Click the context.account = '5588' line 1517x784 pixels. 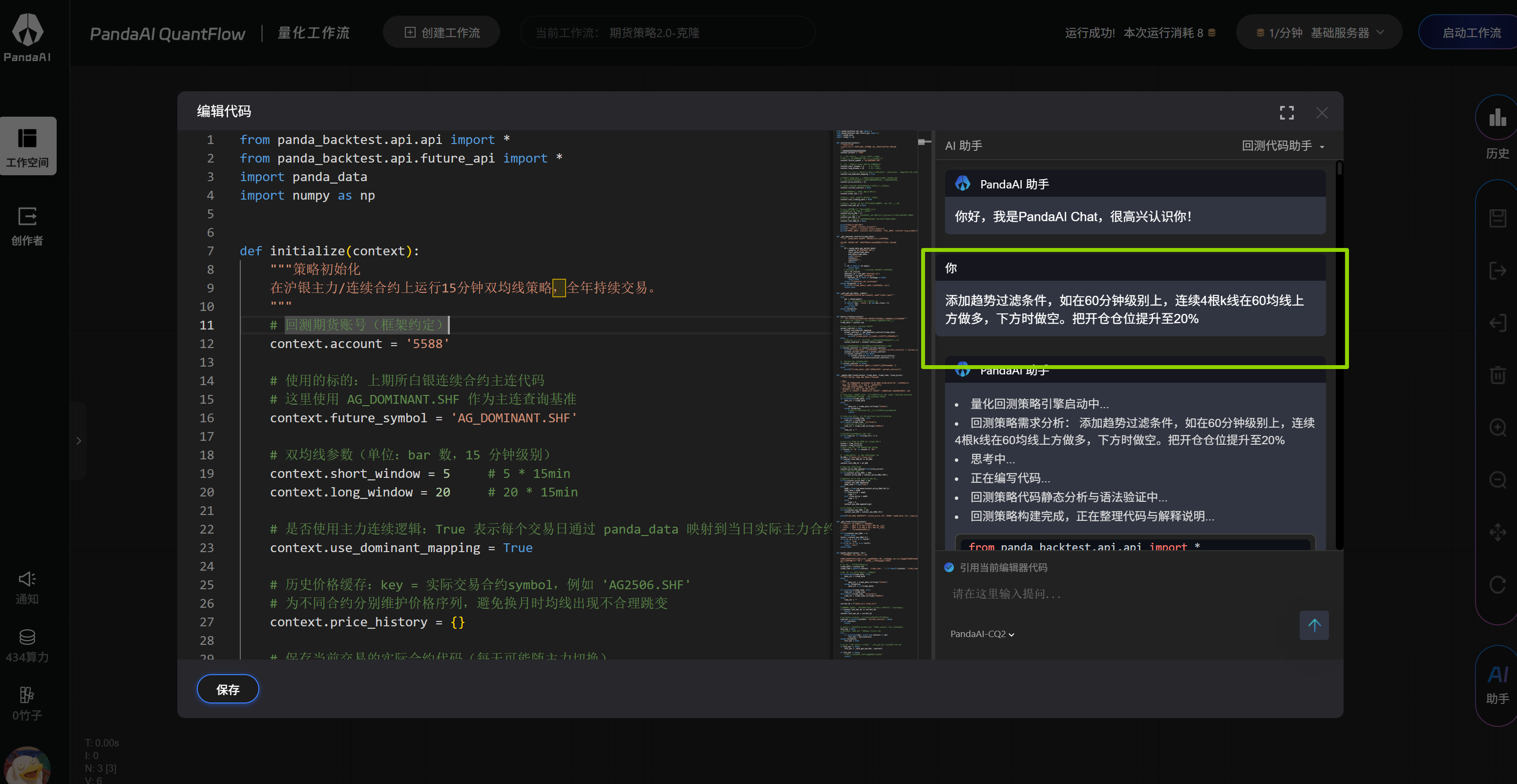359,343
